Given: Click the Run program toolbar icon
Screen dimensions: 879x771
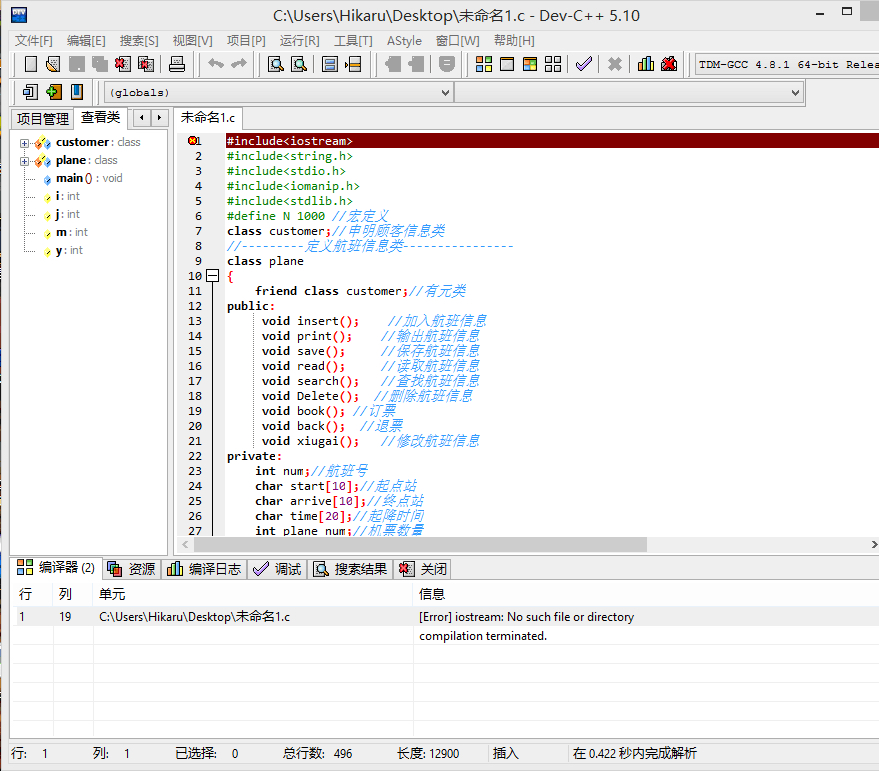Looking at the screenshot, I should (507, 64).
